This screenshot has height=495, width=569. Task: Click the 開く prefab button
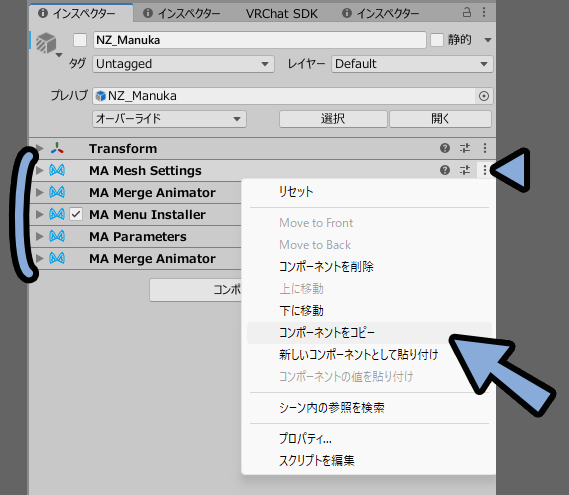pyautogui.click(x=440, y=119)
